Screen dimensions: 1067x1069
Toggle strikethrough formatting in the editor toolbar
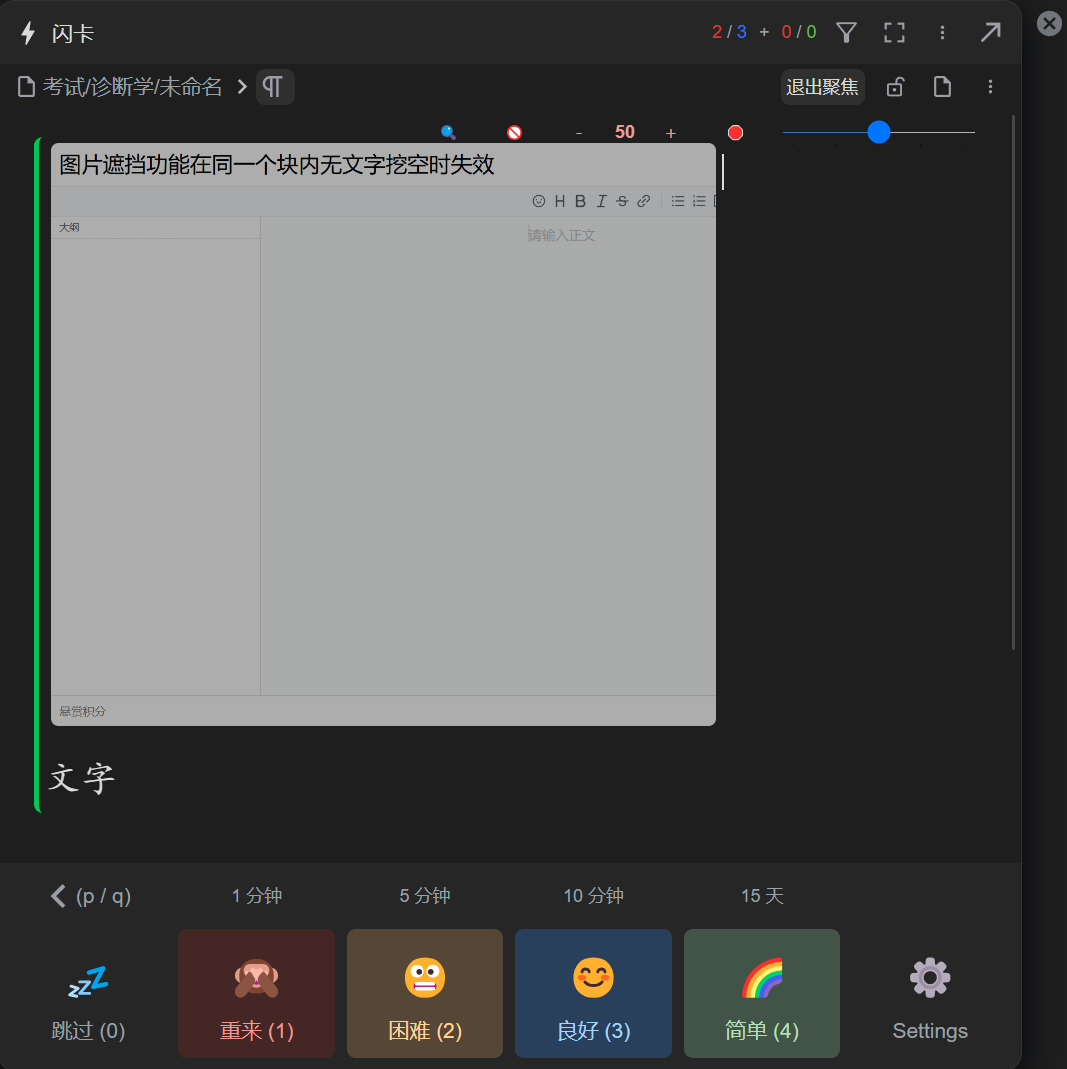(622, 200)
